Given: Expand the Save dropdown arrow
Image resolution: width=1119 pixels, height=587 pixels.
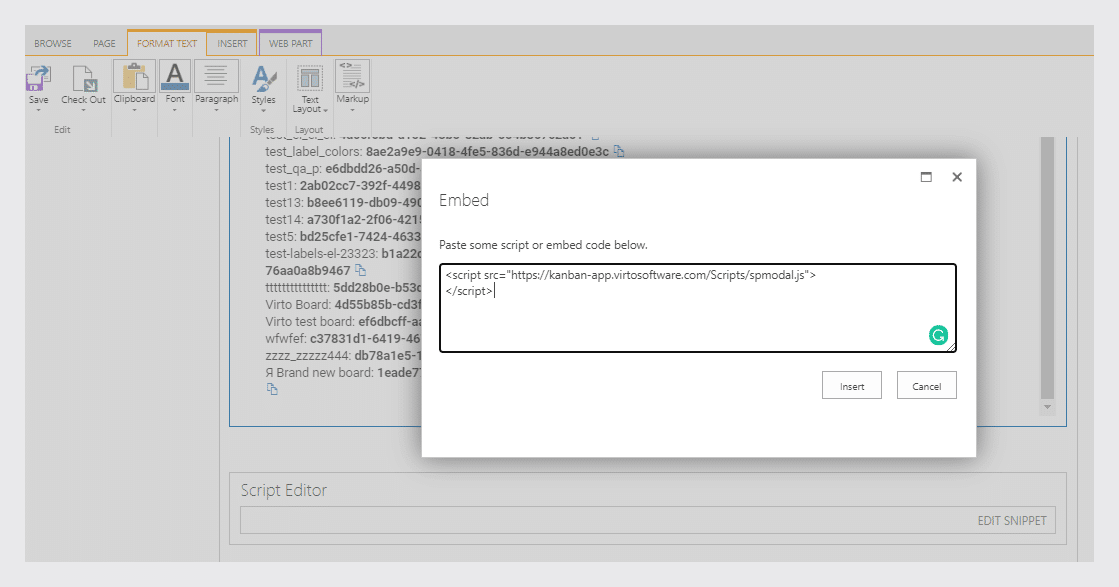Looking at the screenshot, I should pos(39,110).
